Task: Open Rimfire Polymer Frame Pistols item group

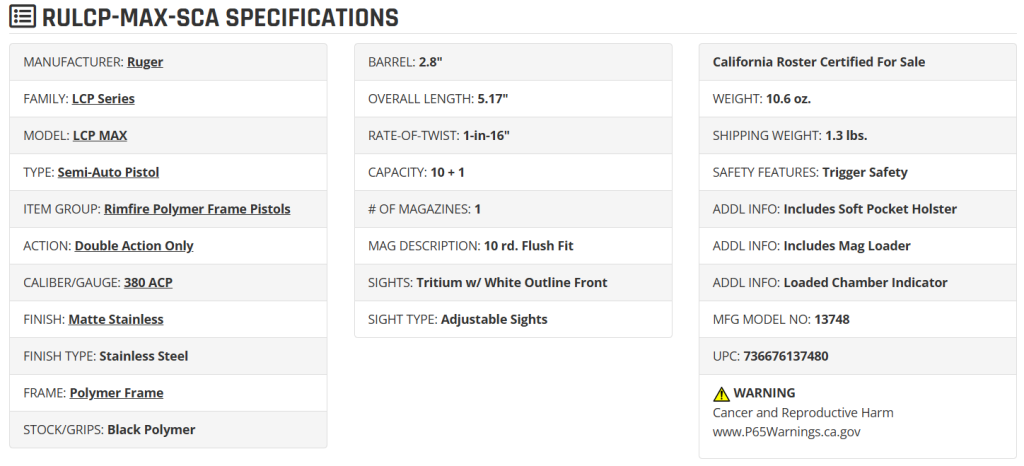Action: point(197,209)
